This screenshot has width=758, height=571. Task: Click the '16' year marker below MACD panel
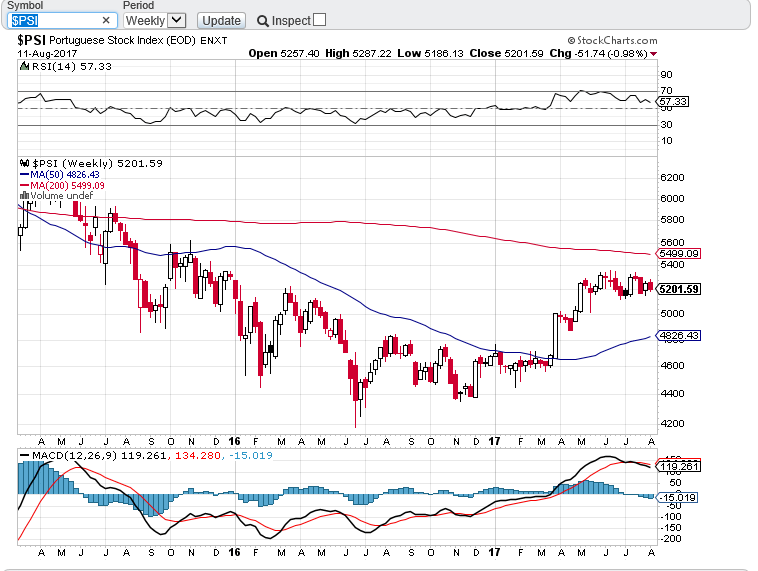coord(234,553)
